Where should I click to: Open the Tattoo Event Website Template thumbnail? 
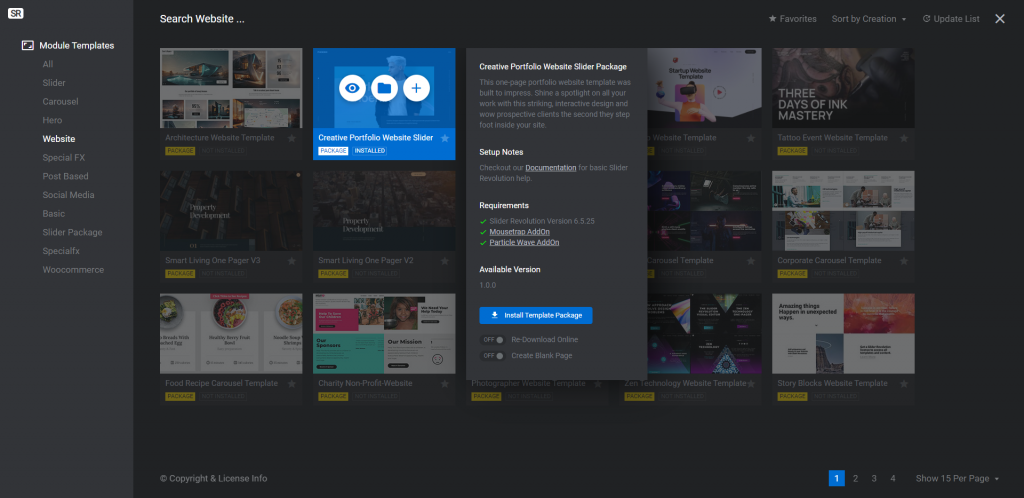click(843, 88)
